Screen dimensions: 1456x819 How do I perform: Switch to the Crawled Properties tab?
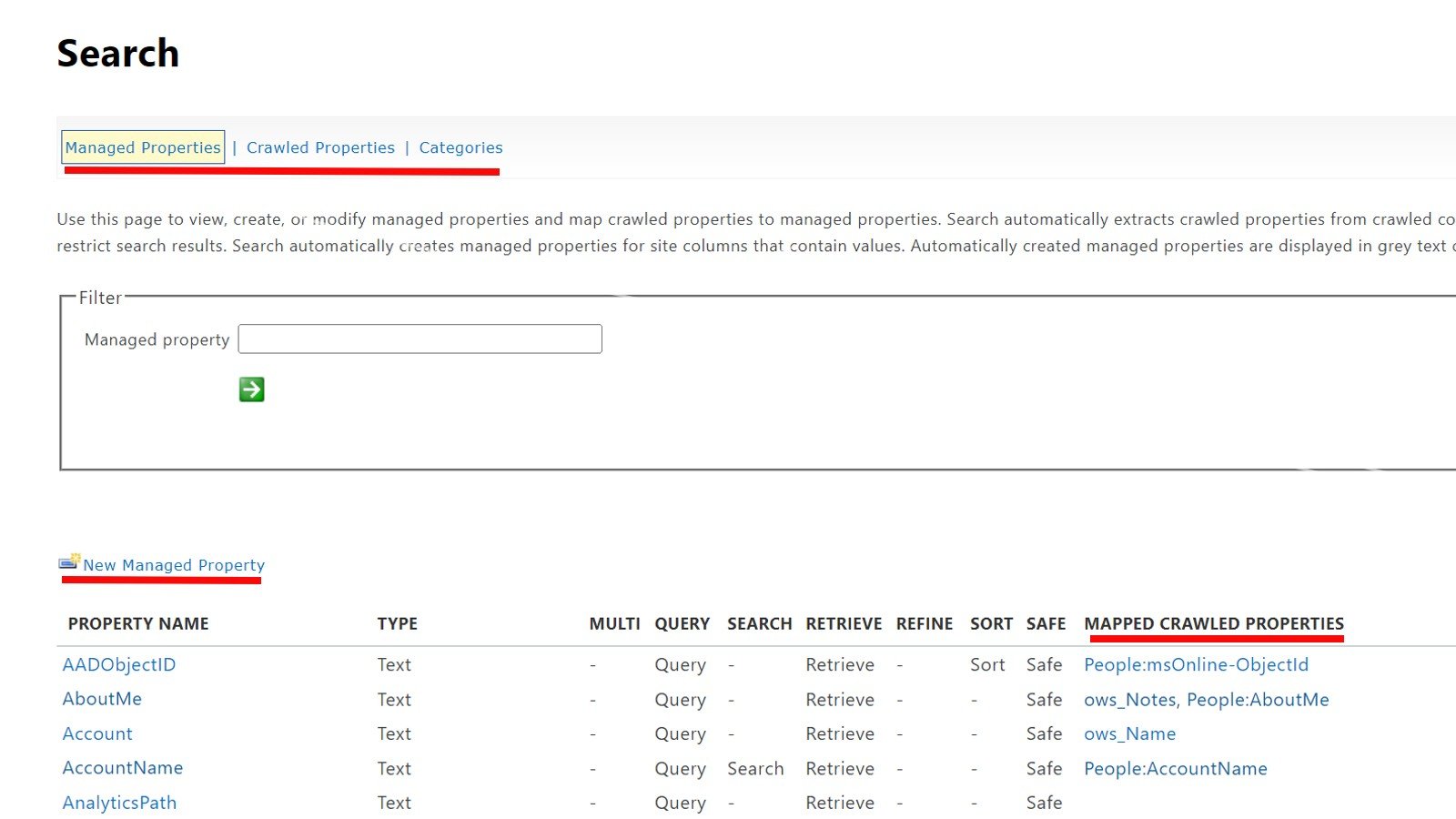pyautogui.click(x=320, y=147)
